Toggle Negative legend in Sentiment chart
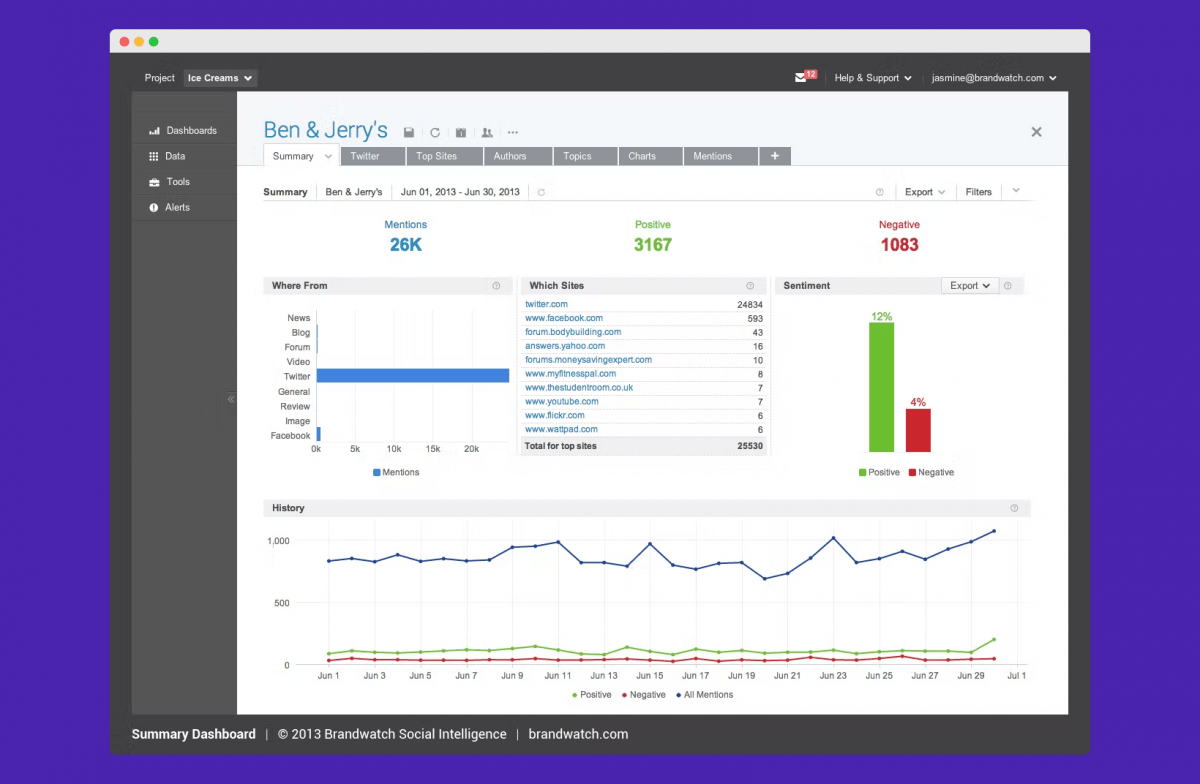1200x784 pixels. click(x=931, y=472)
